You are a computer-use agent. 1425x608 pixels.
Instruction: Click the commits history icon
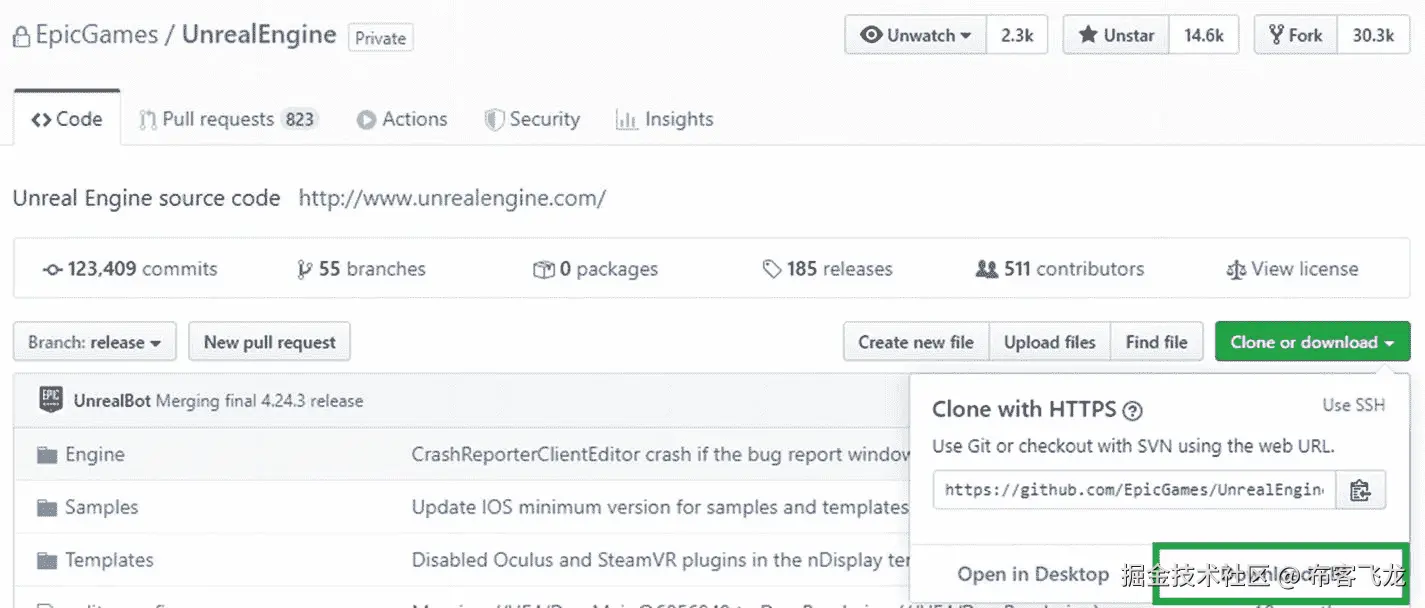click(53, 270)
